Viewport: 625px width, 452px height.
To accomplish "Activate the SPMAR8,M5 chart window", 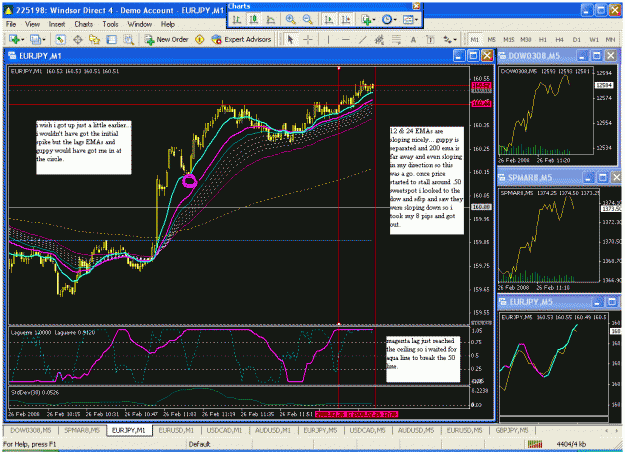I will (x=530, y=177).
